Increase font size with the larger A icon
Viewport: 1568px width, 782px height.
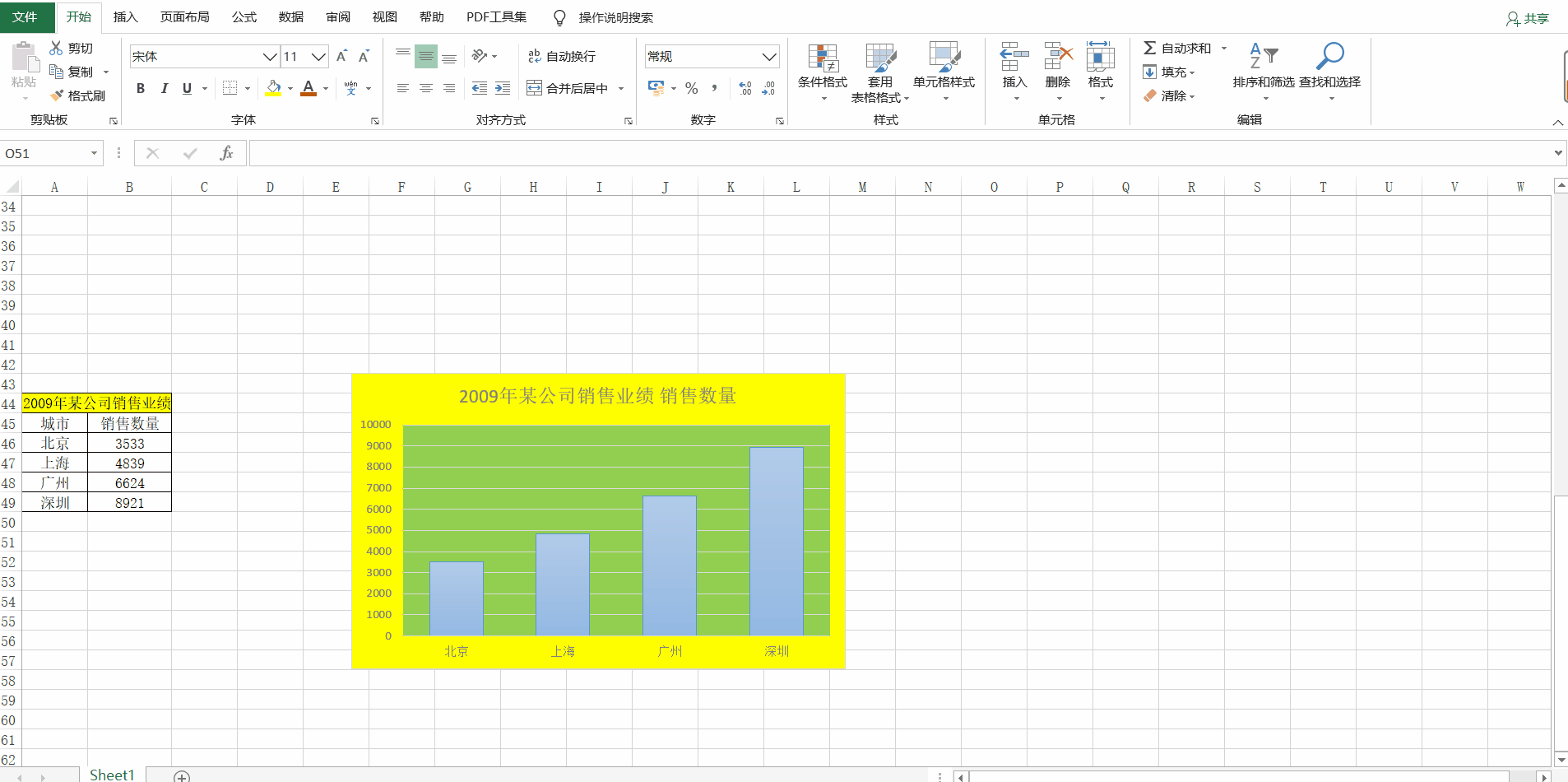tap(341, 56)
